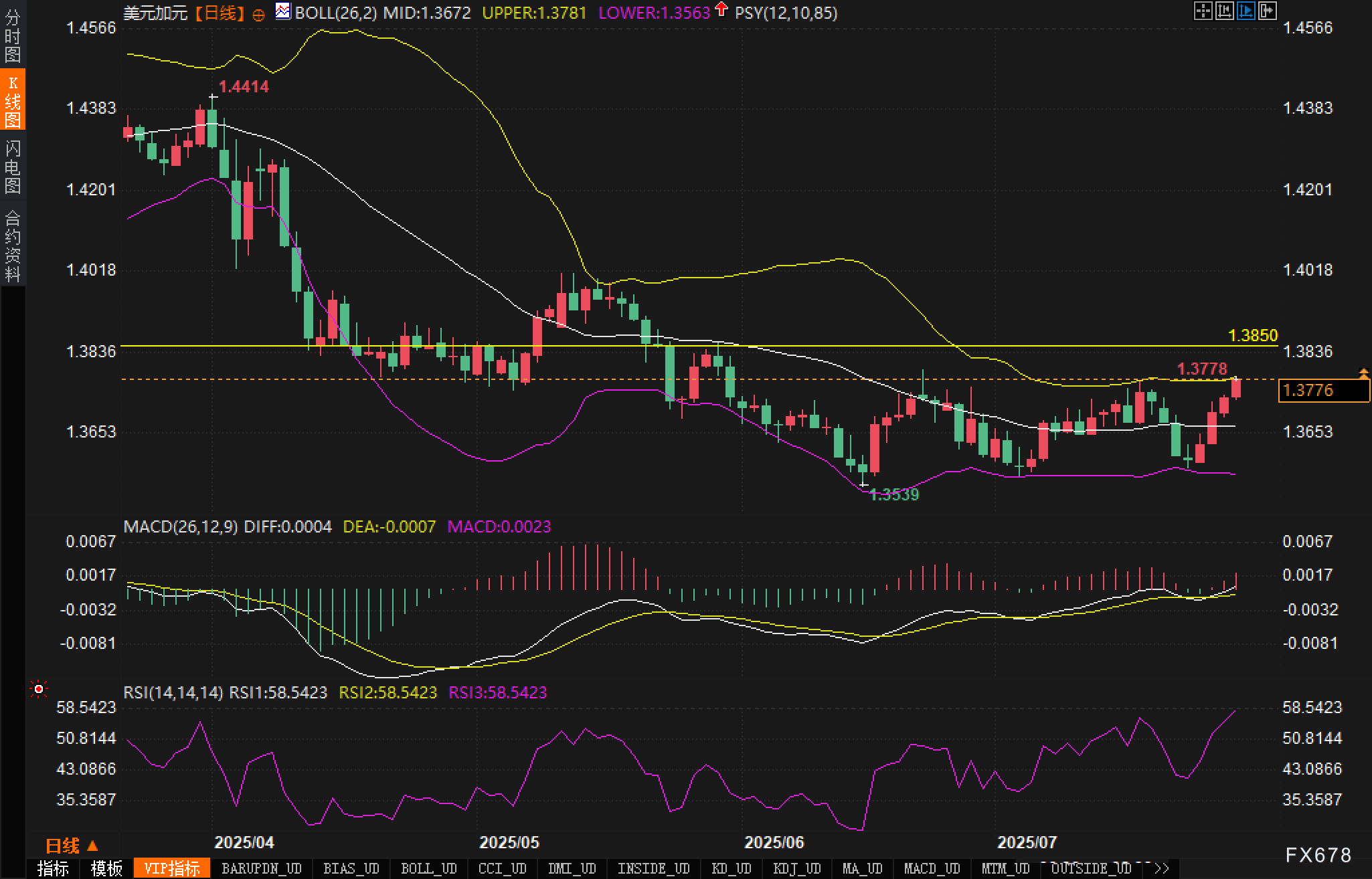Open the 合约资料 side tab
Viewport: 1372px width, 879px height.
(13, 246)
